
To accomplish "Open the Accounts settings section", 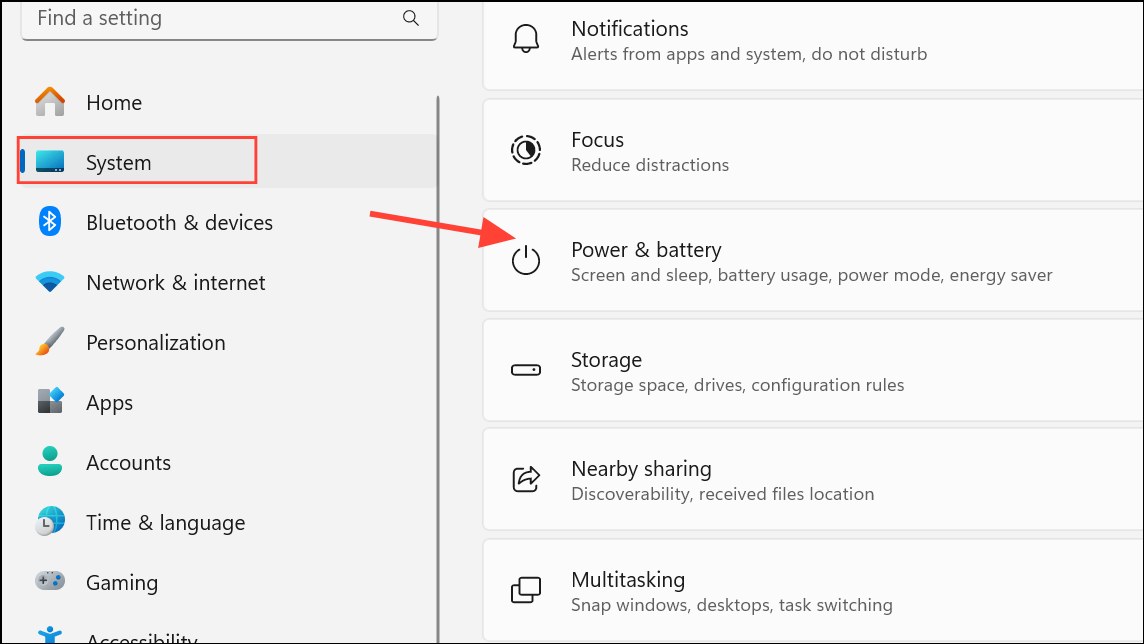I will tap(128, 462).
